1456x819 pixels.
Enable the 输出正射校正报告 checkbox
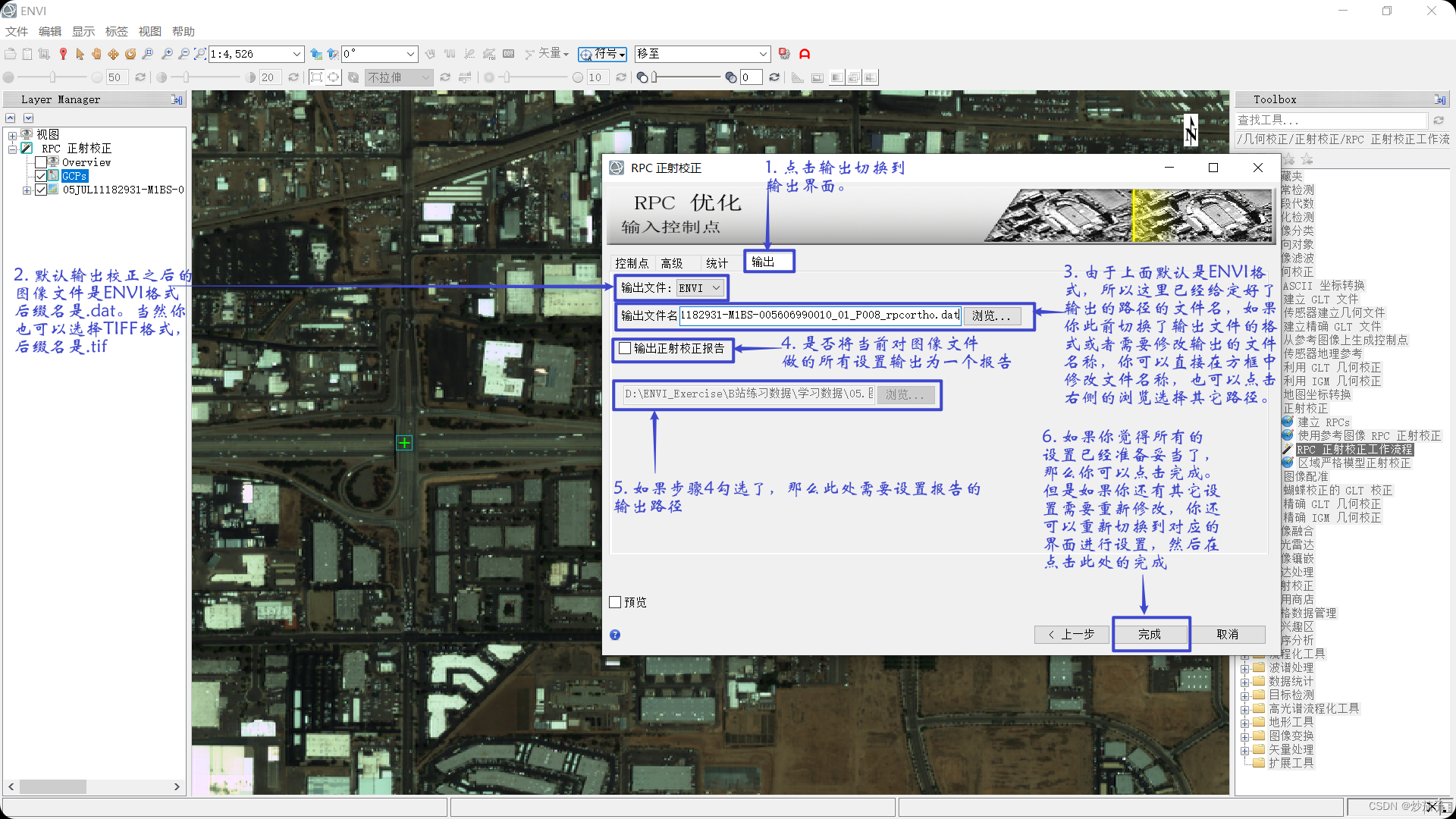[x=625, y=348]
